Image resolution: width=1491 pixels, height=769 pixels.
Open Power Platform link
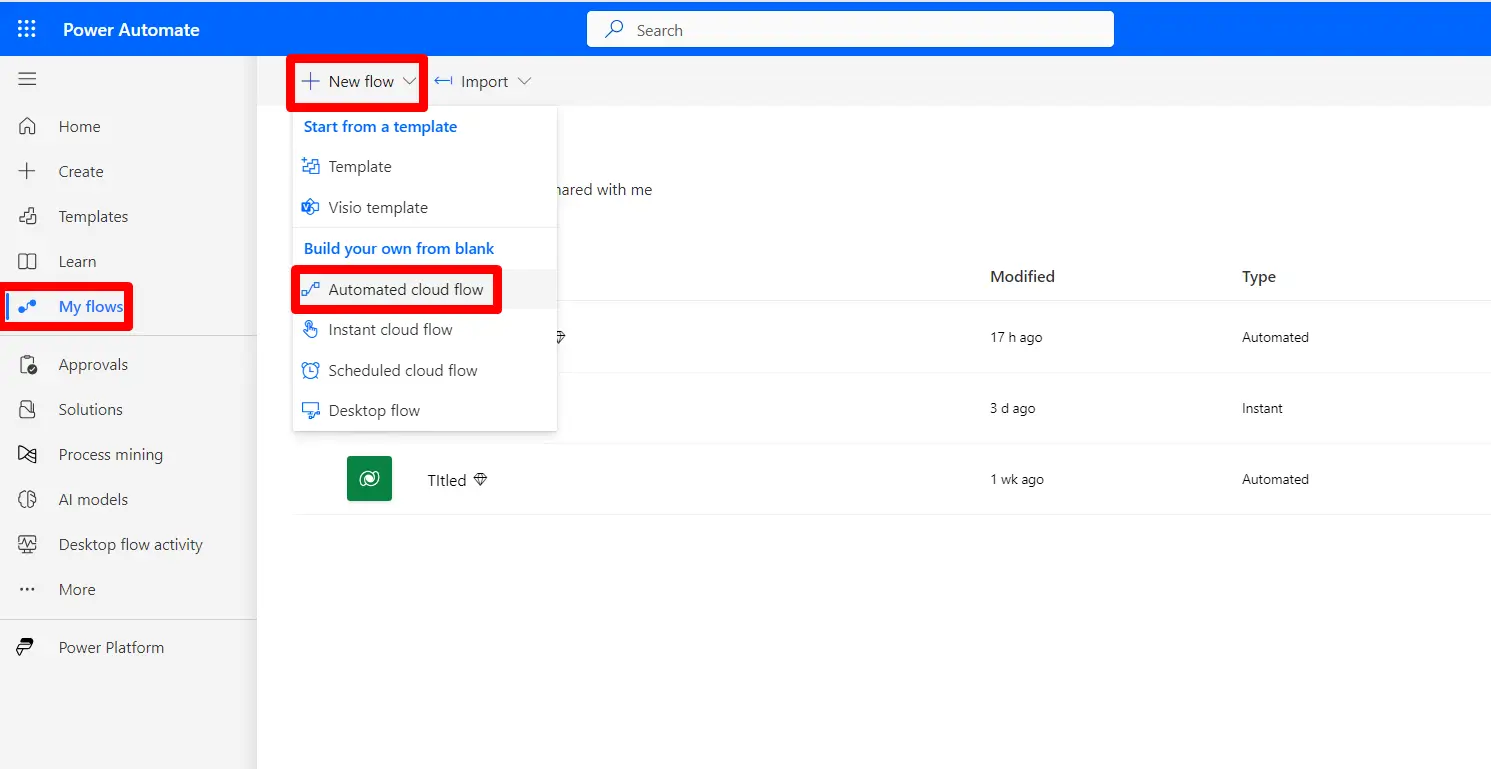tap(111, 647)
